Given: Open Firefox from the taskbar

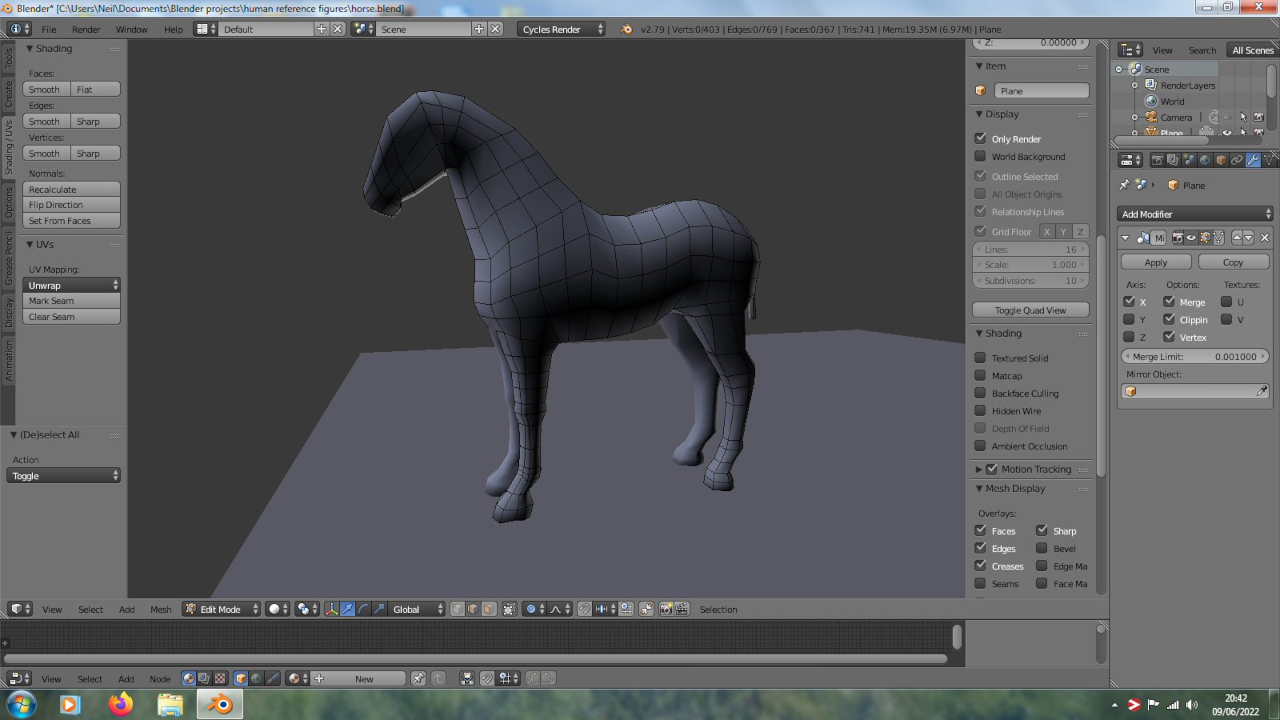Looking at the screenshot, I should point(121,704).
